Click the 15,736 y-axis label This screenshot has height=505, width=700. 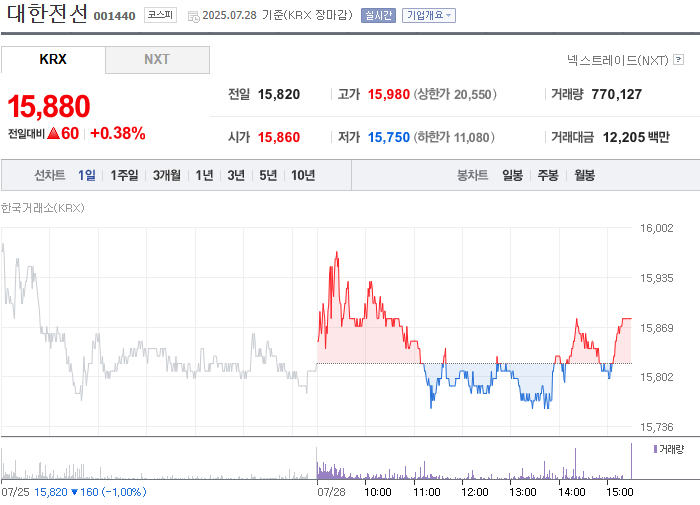click(656, 427)
